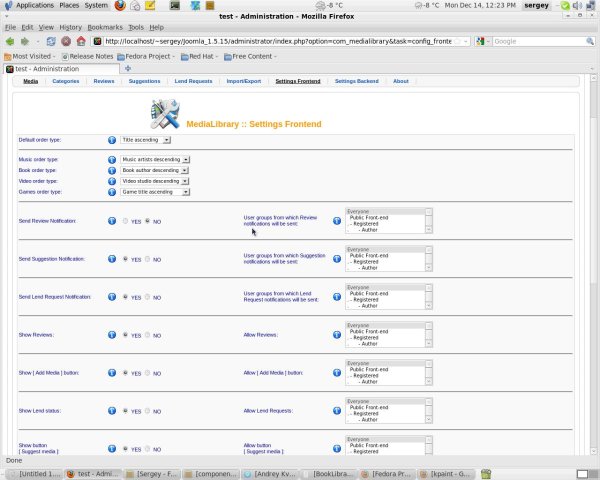The image size is (600, 480).
Task: Open the Book order type dropdown
Action: [x=154, y=170]
